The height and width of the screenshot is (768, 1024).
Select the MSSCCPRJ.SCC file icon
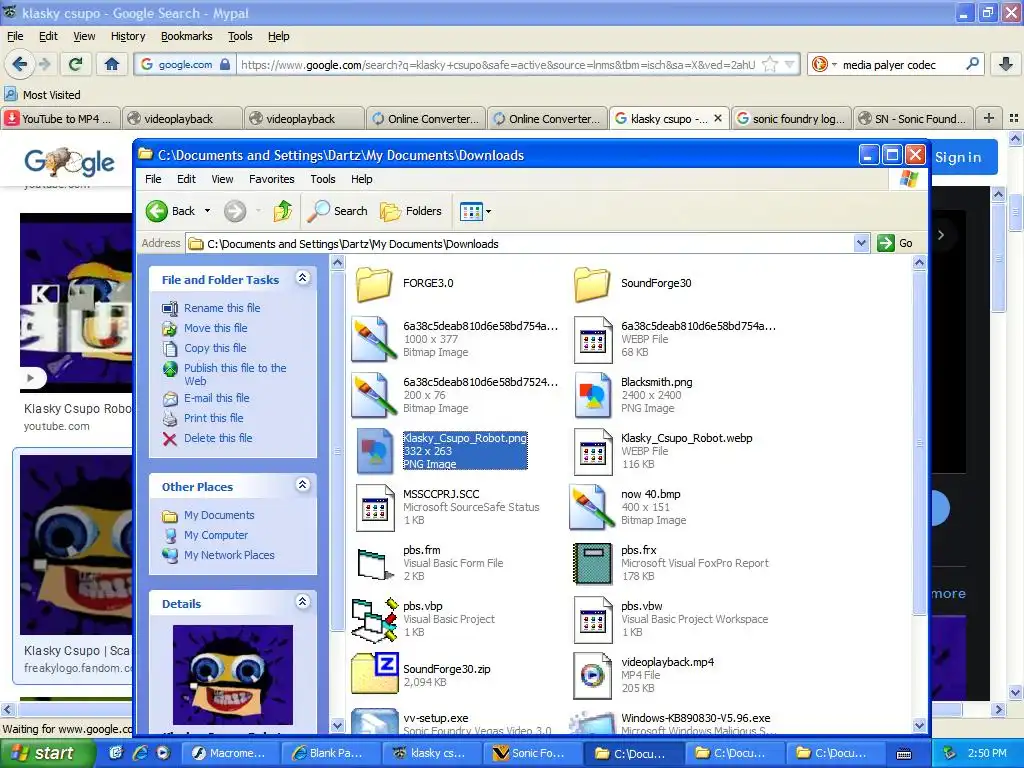click(374, 507)
